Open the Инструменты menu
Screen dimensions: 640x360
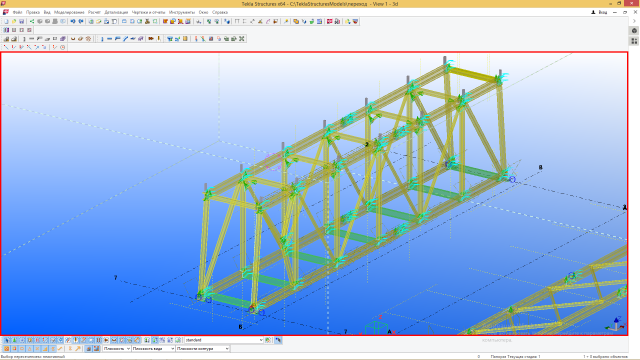pos(182,12)
